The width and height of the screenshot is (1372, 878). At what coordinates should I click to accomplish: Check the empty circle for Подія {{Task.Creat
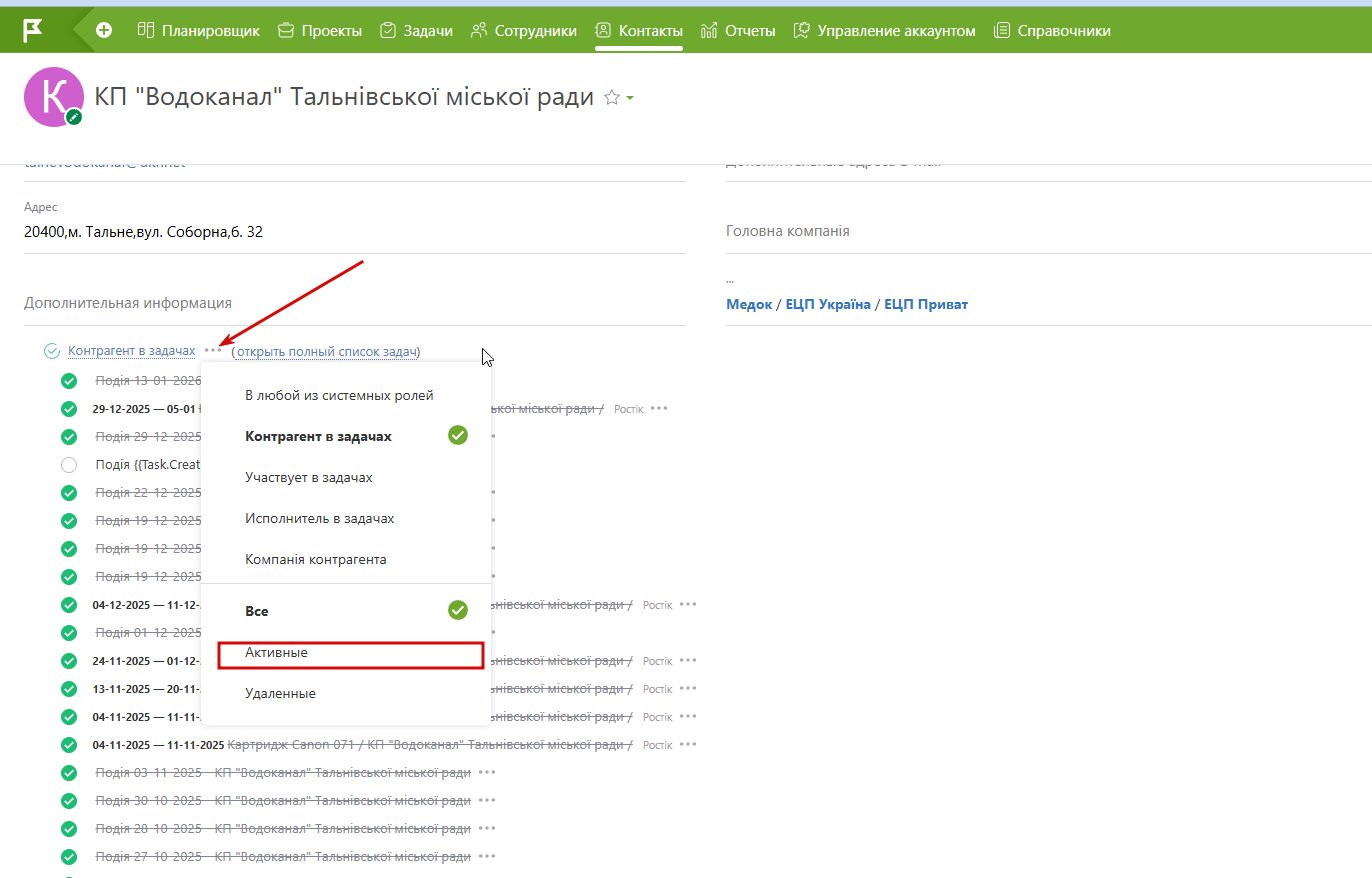click(69, 465)
